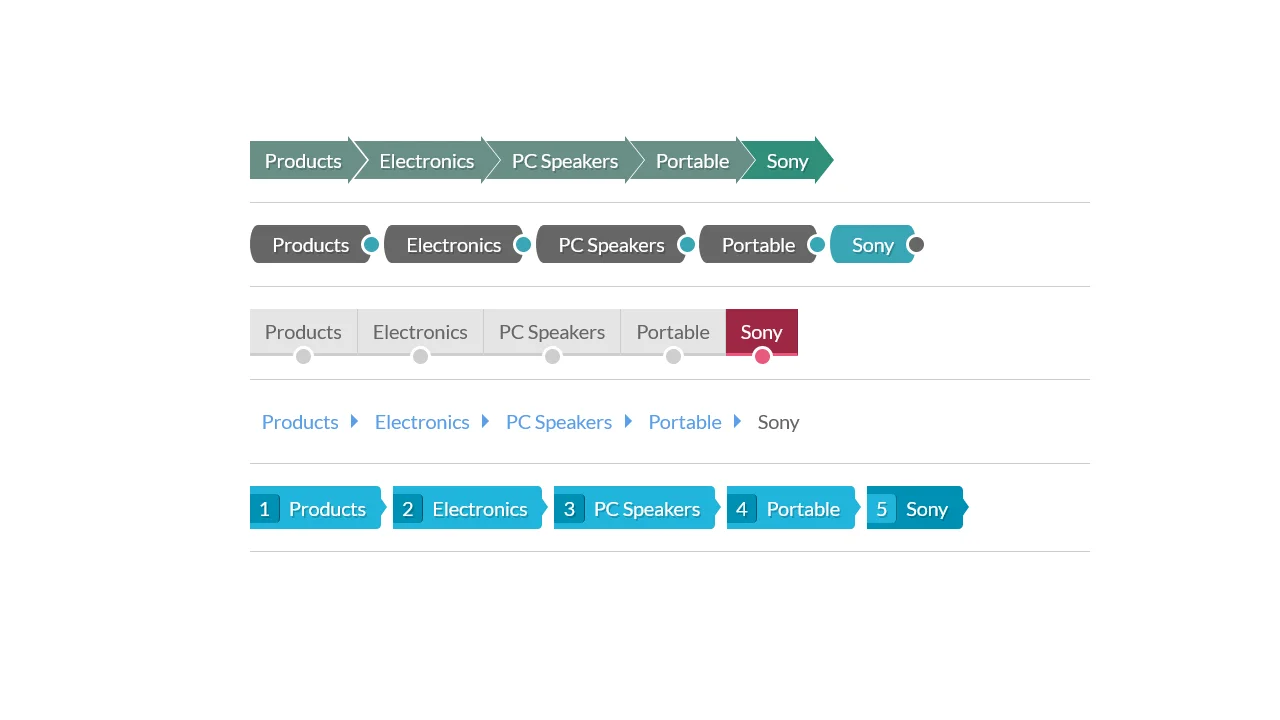This screenshot has height=720, width=1280.
Task: Click the blue arrow after Electronics link
Action: (x=485, y=422)
